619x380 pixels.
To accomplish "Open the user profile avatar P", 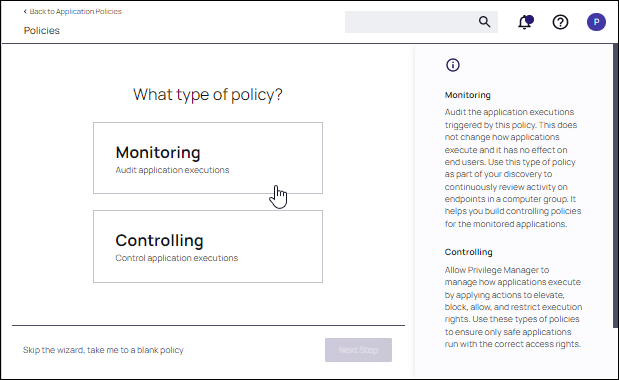I will coord(596,22).
